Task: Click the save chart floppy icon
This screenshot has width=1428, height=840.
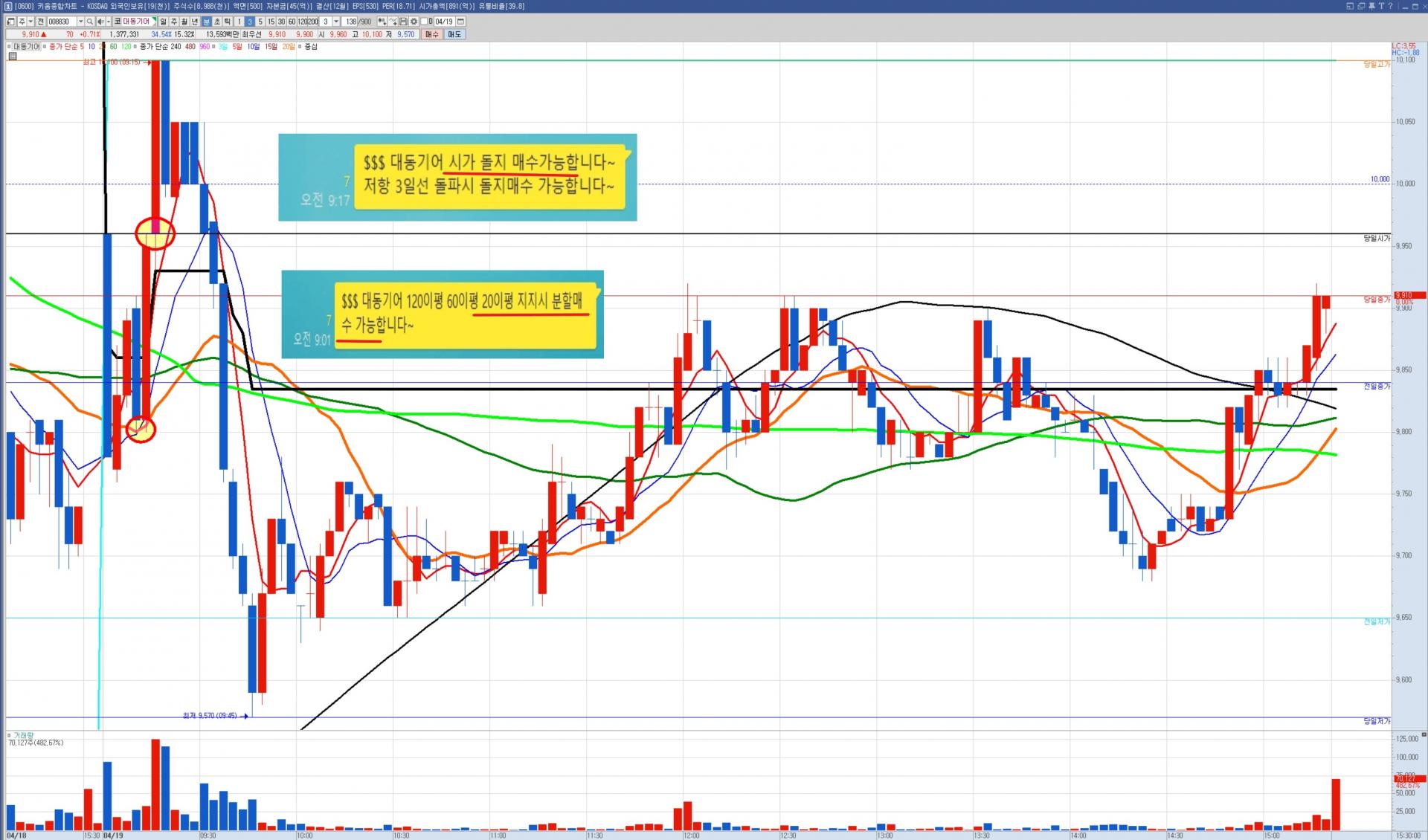Action: coord(403,22)
